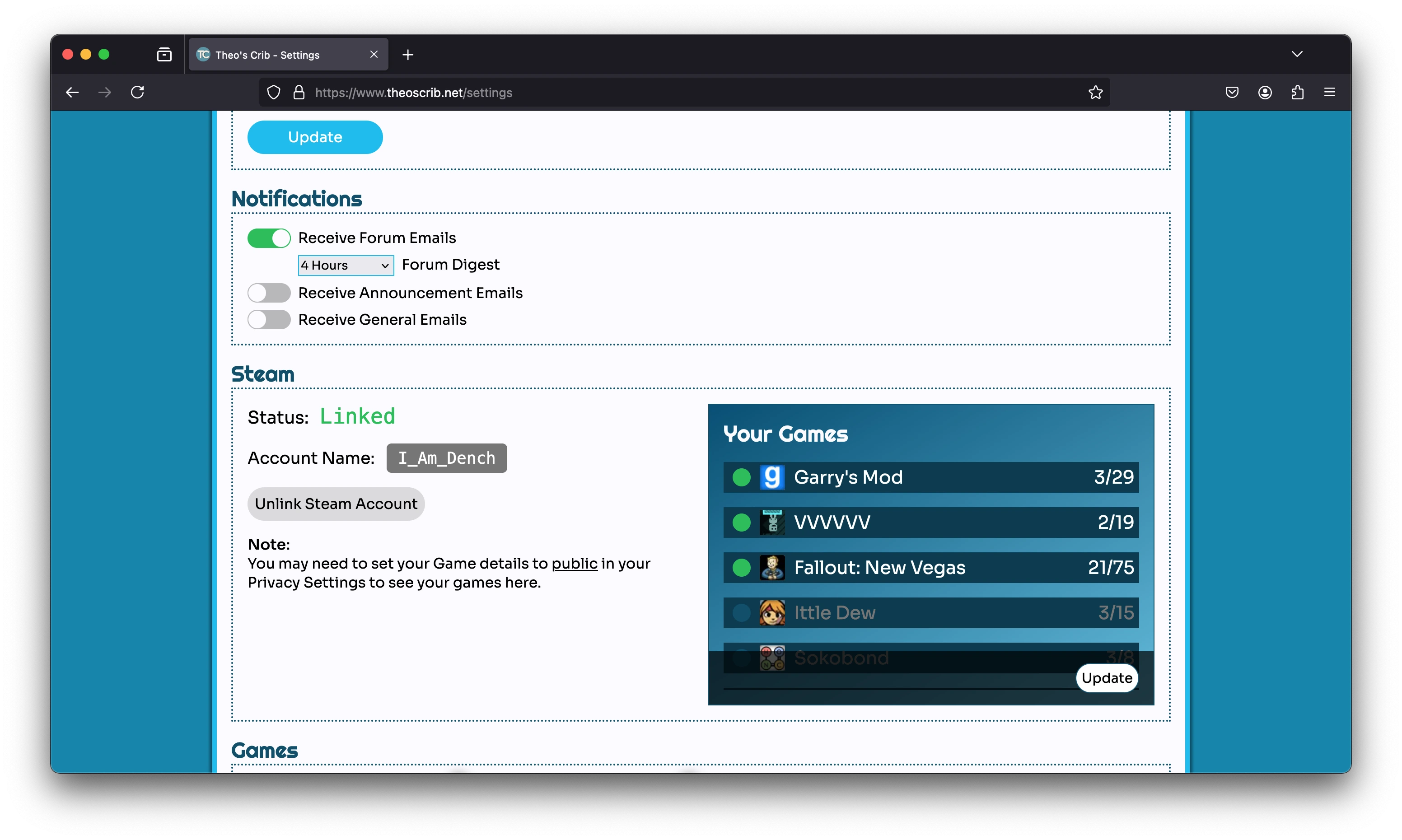Viewport: 1402px width, 840px height.
Task: Click the Sokobond game title
Action: point(841,658)
